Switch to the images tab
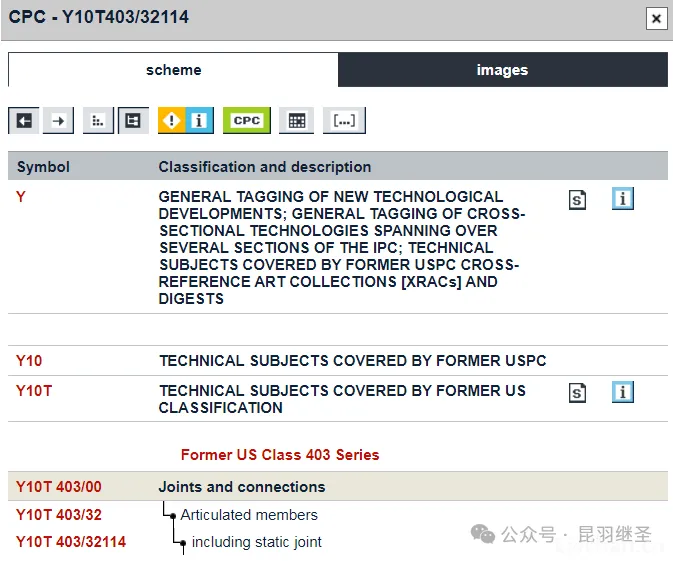This screenshot has width=673, height=561. pos(502,70)
